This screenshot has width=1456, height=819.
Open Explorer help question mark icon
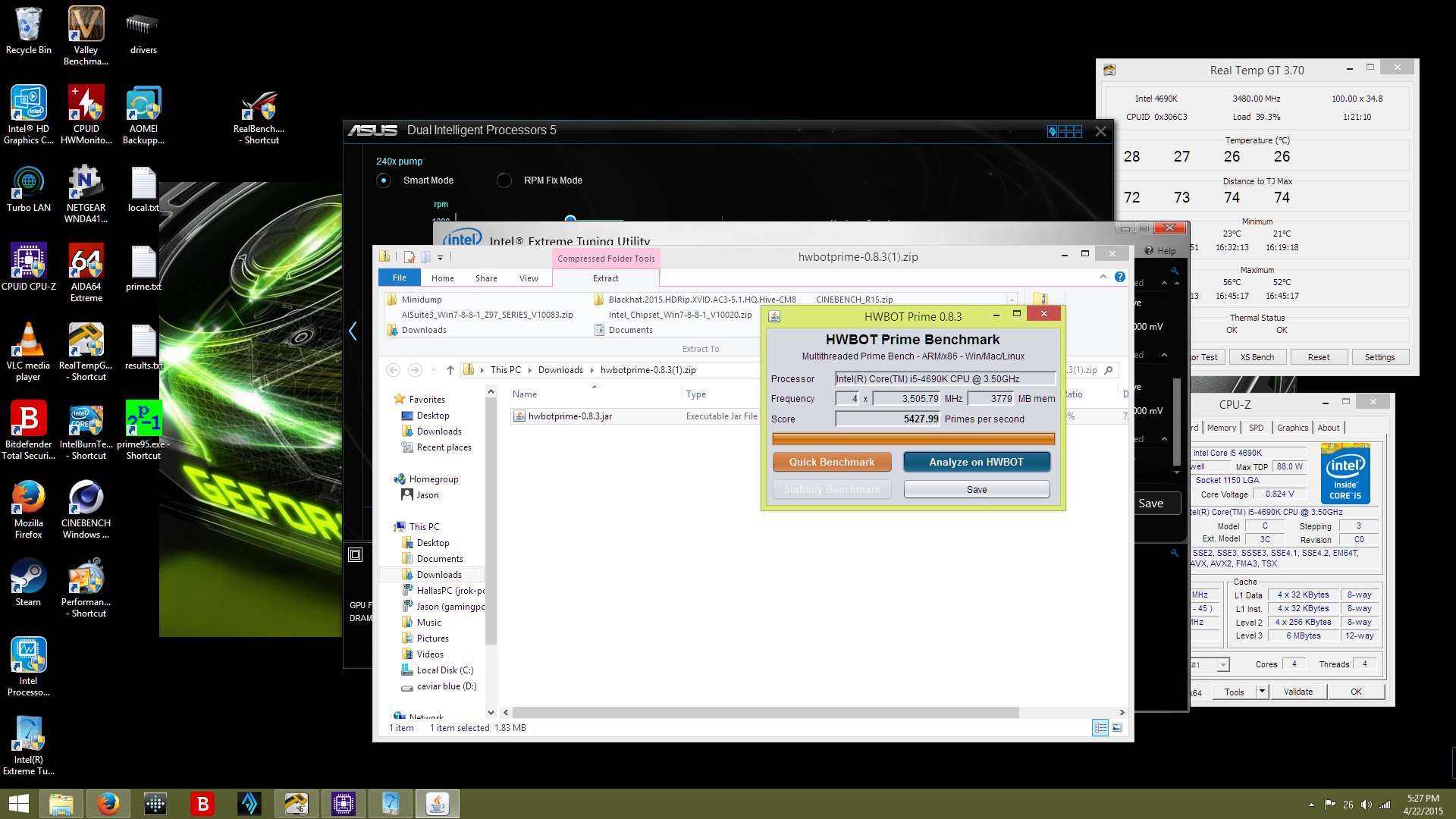pyautogui.click(x=1120, y=277)
